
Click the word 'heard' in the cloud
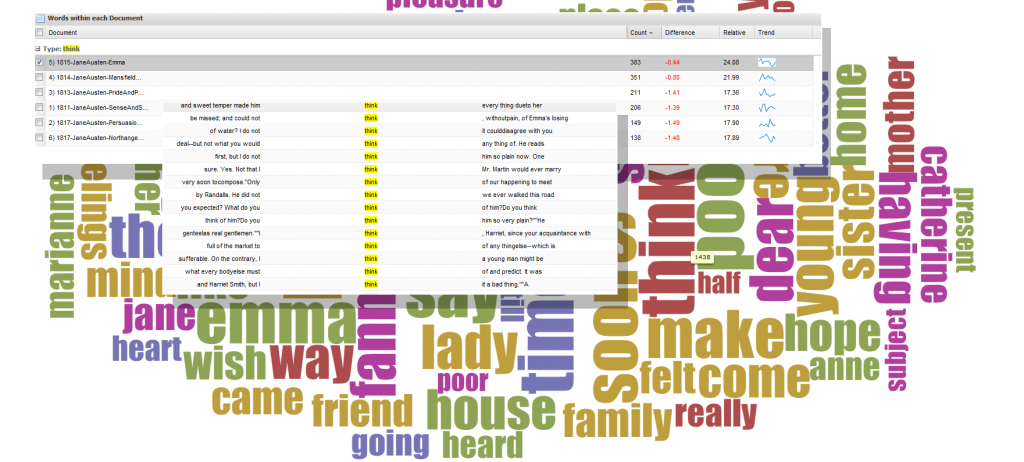tap(483, 444)
